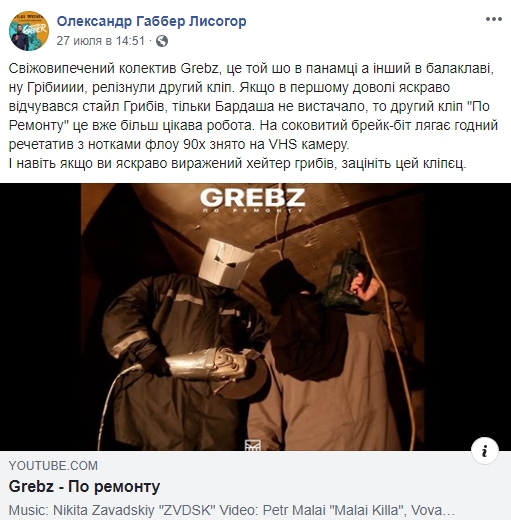The height and width of the screenshot is (520, 511).
Task: Open the link info 'i' icon
Action: tap(485, 451)
